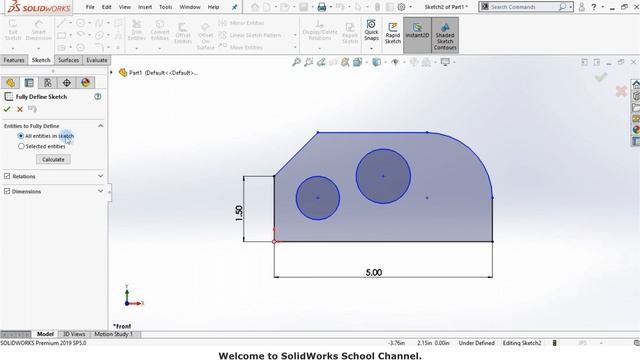640x360 pixels.
Task: Open the Motion Study 1 tab
Action: (x=113, y=334)
